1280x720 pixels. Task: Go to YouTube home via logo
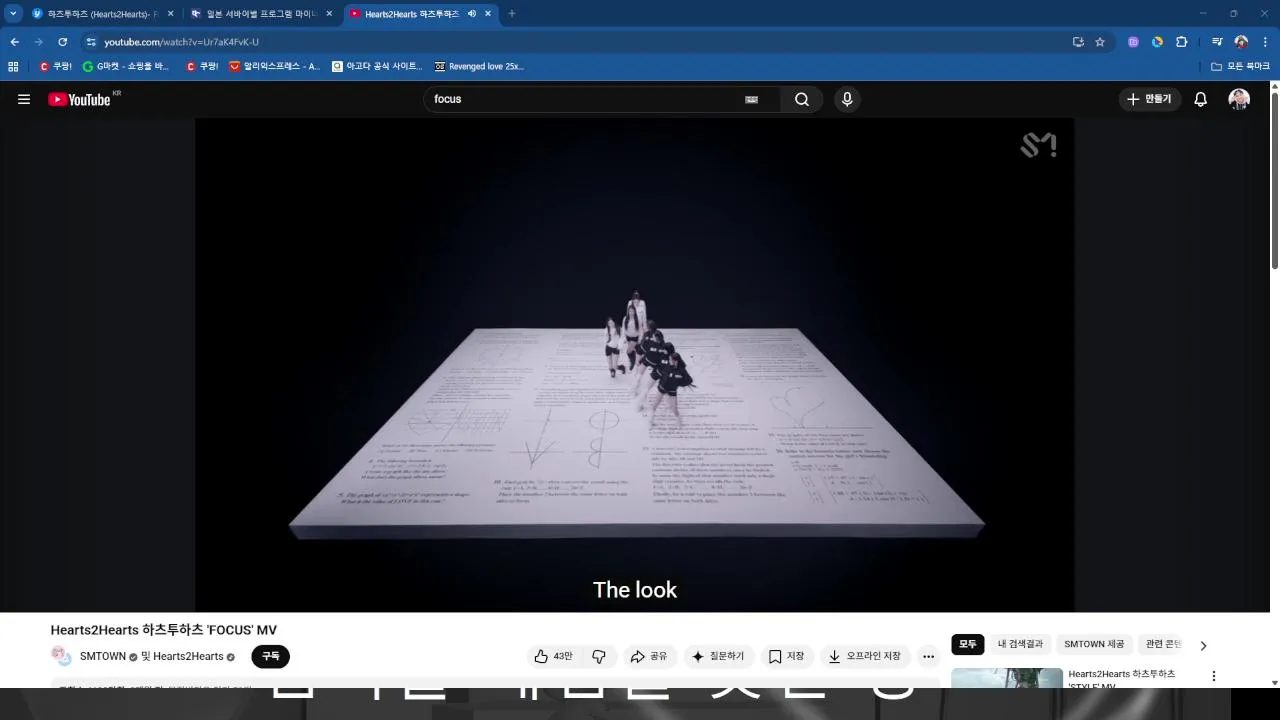click(79, 99)
